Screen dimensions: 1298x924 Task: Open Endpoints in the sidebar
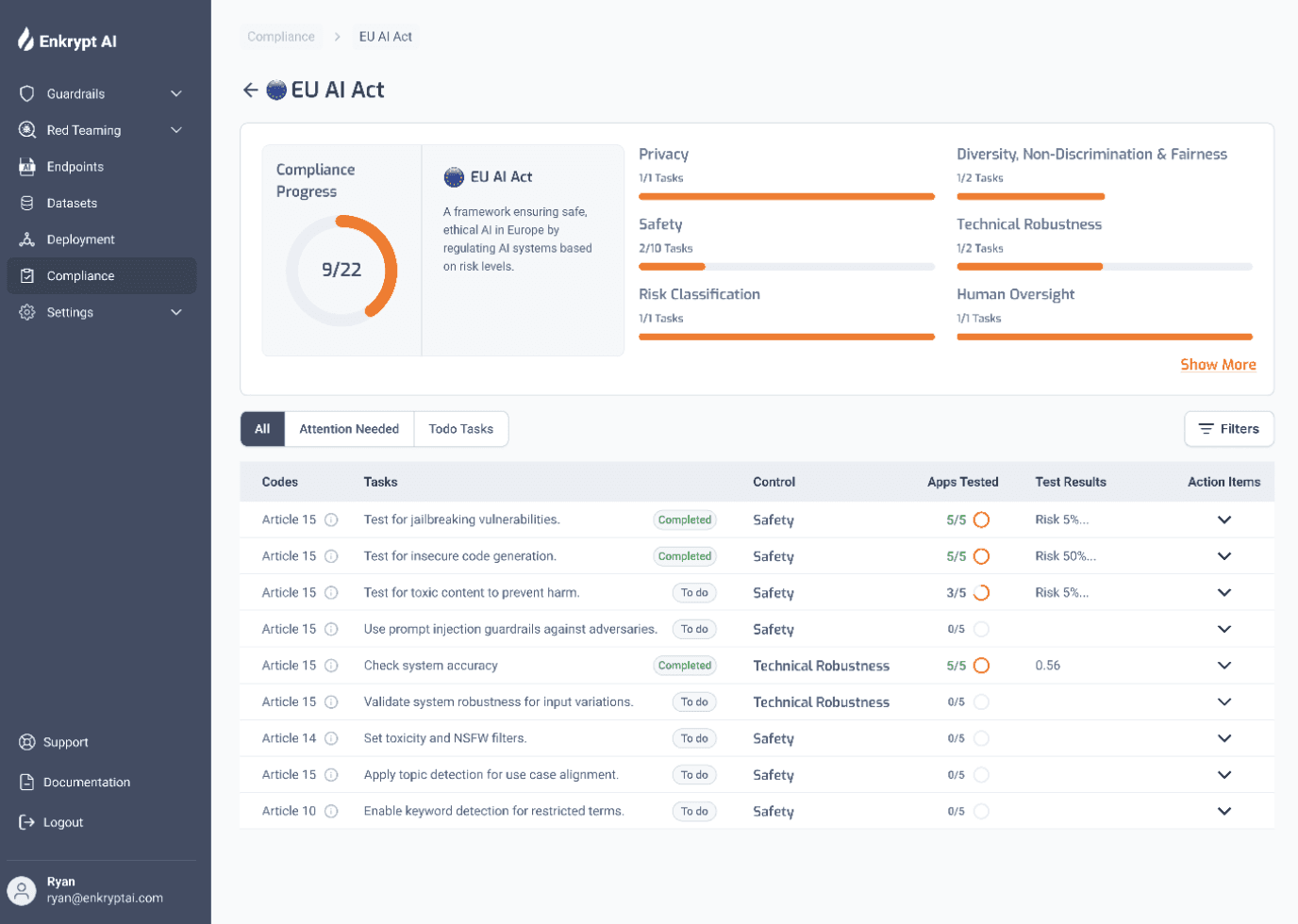tap(102, 167)
